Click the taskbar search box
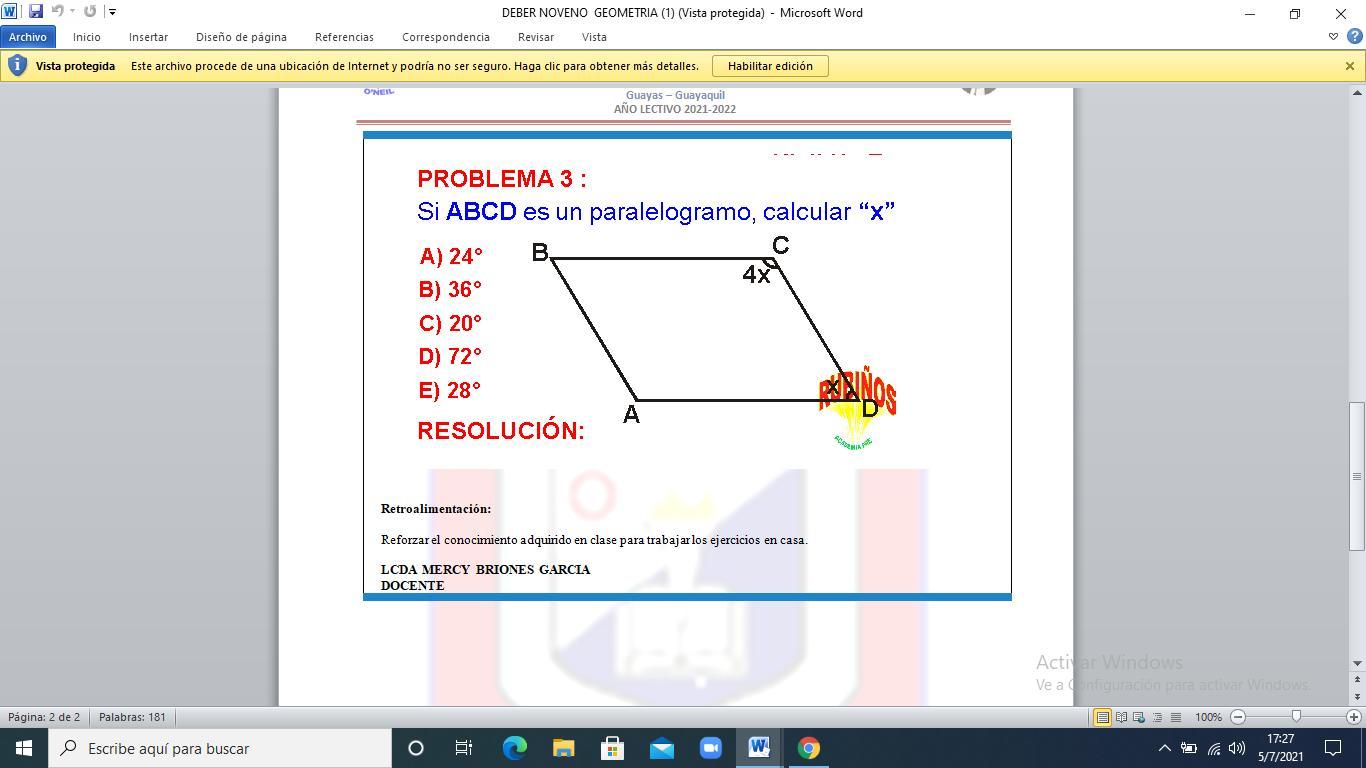Viewport: 1366px width, 768px height. click(x=220, y=748)
